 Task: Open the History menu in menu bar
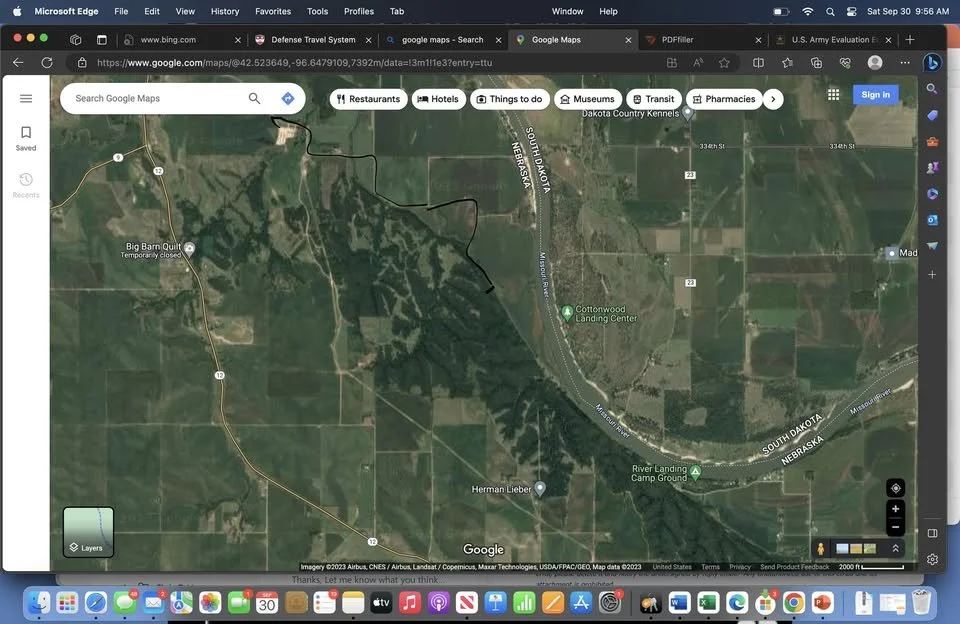click(x=225, y=11)
